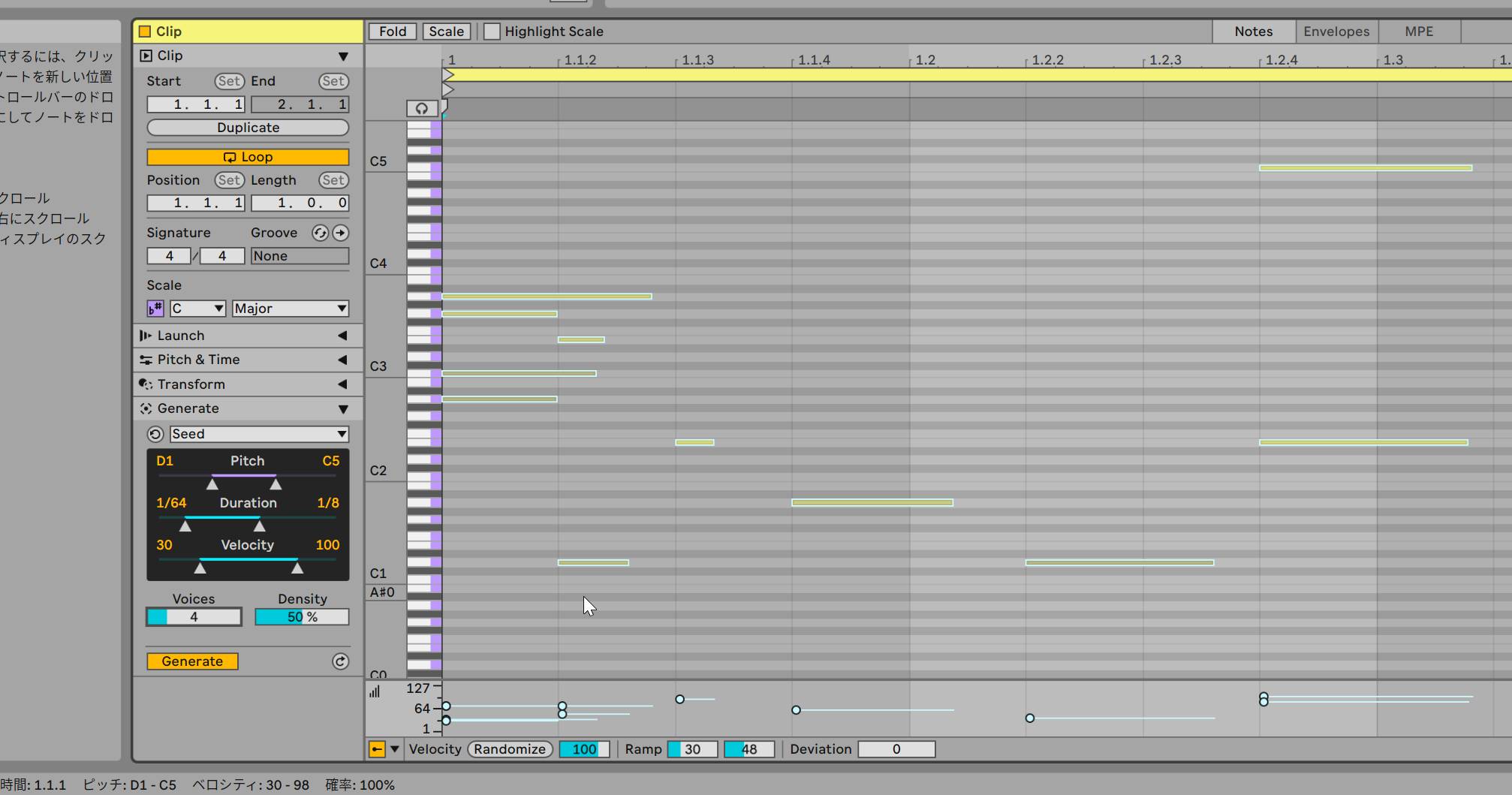Enable the Highlight Scale checkbox
1512x795 pixels.
tap(492, 32)
